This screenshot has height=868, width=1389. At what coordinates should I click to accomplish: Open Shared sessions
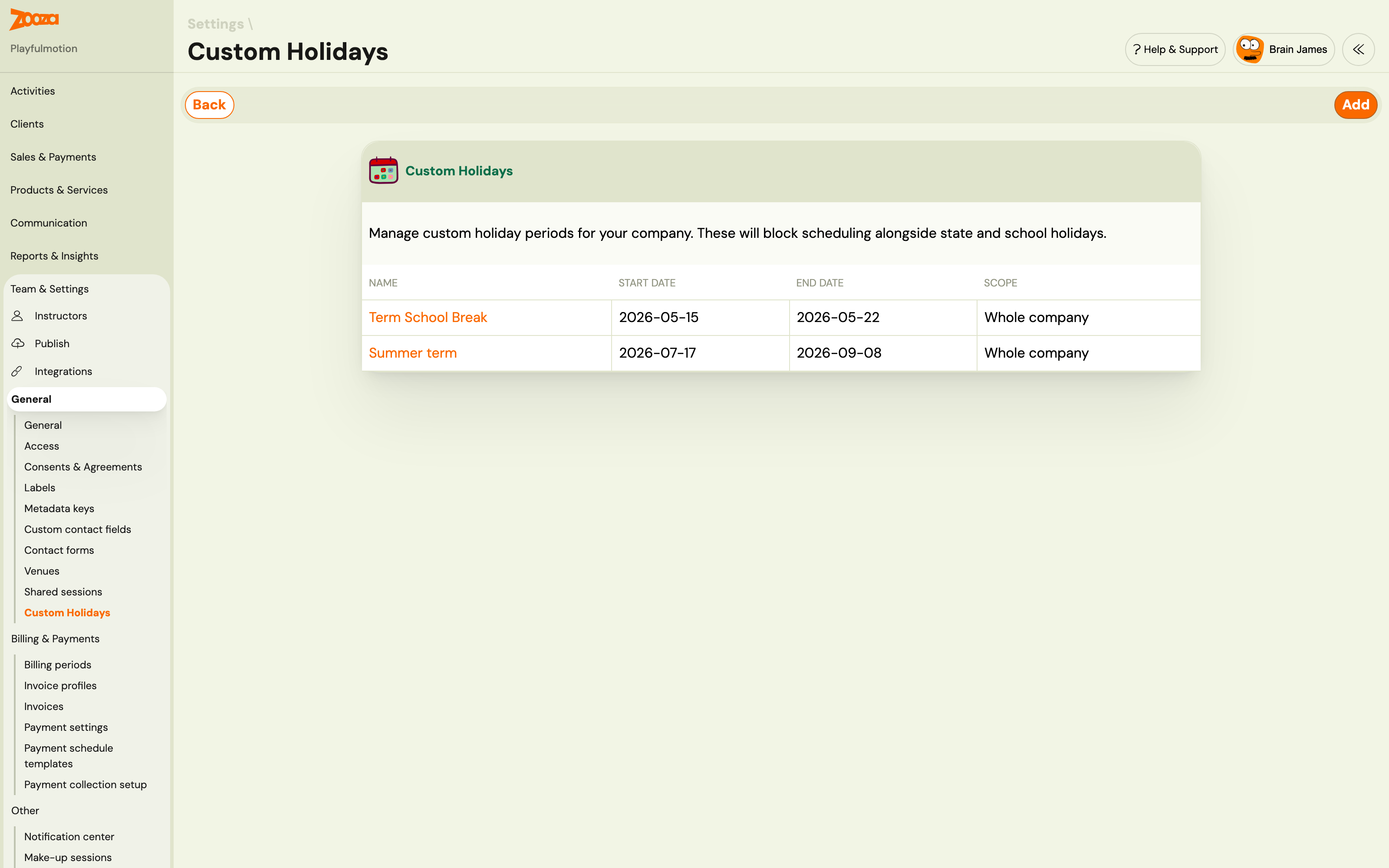click(63, 592)
